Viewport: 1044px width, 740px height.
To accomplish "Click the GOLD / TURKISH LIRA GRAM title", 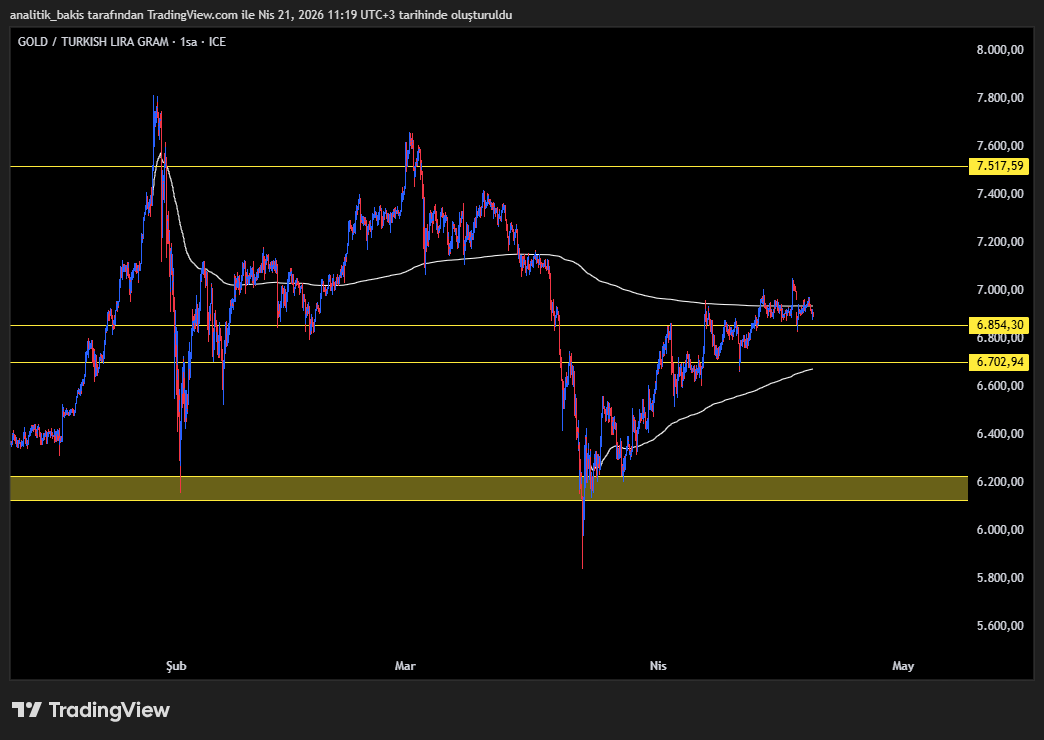I will 93,42.
